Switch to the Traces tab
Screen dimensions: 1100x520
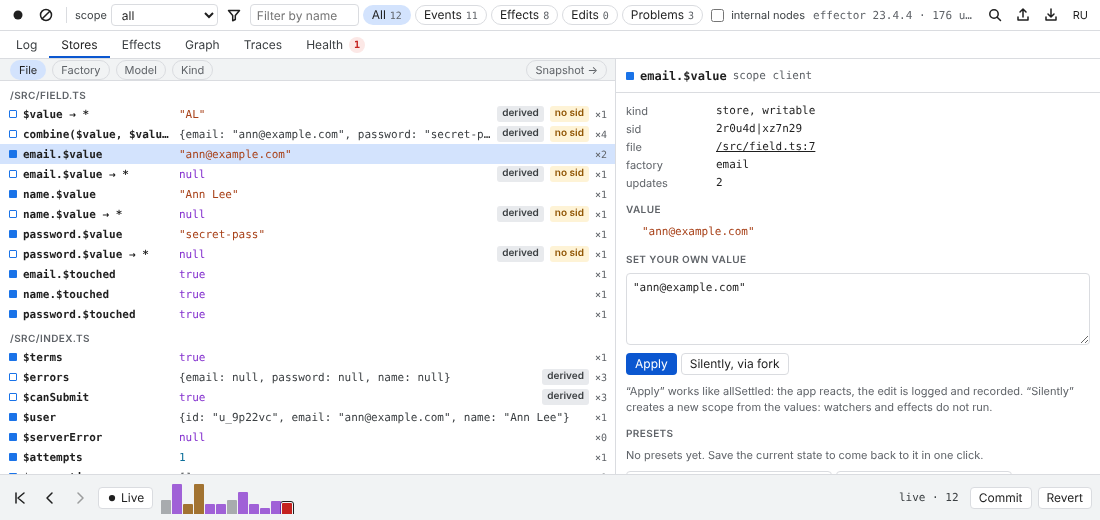pos(263,45)
